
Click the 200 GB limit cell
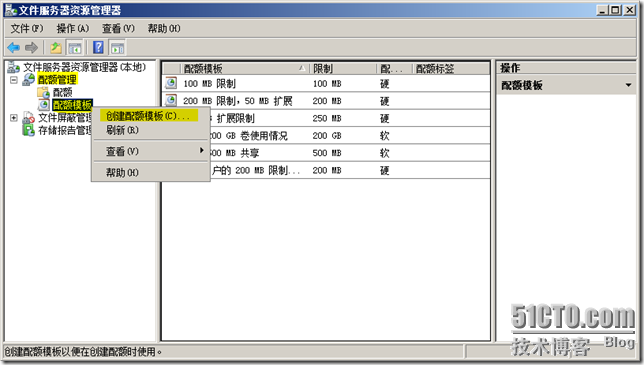click(327, 135)
